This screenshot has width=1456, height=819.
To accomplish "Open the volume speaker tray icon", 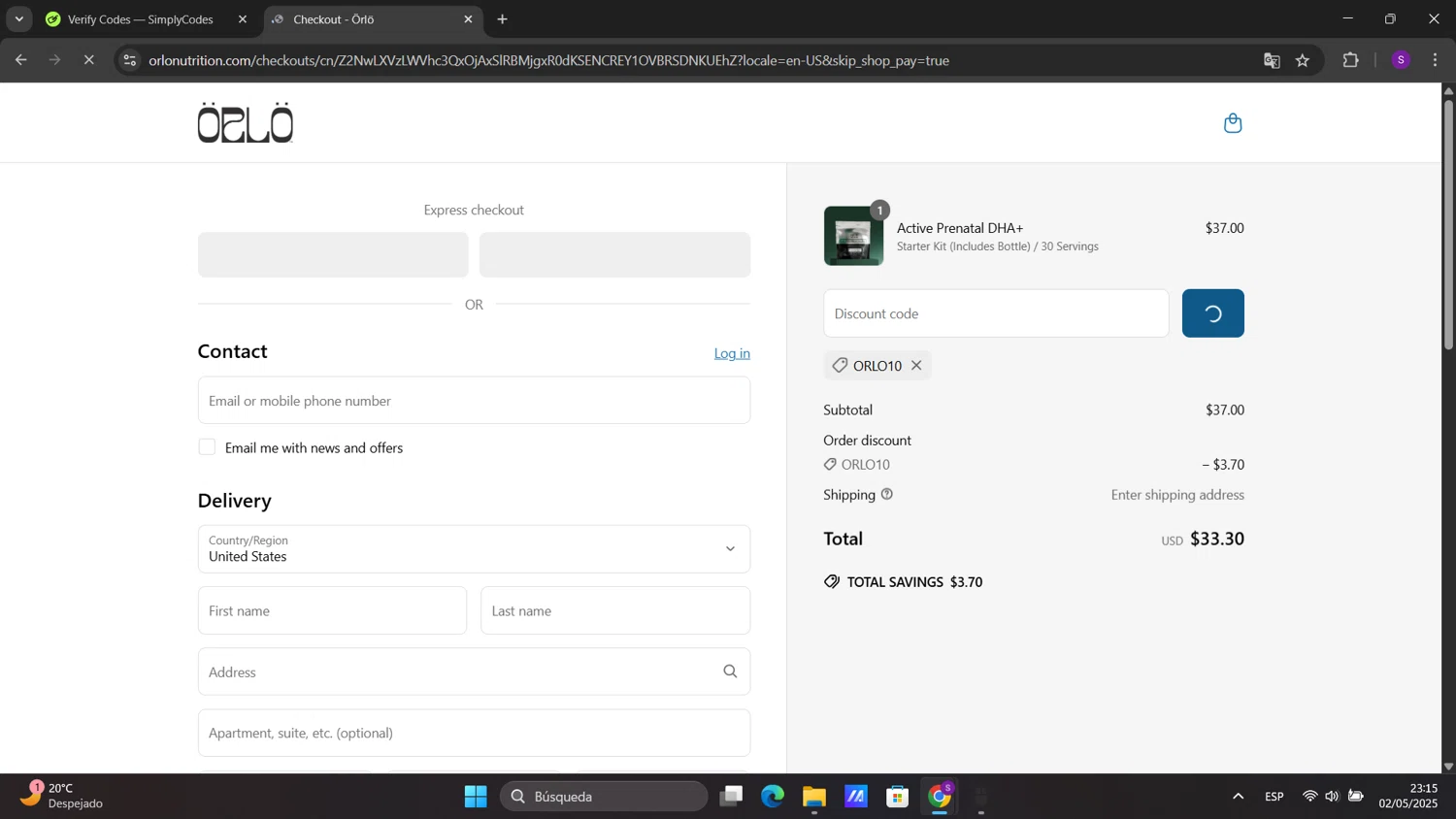I will [1332, 797].
